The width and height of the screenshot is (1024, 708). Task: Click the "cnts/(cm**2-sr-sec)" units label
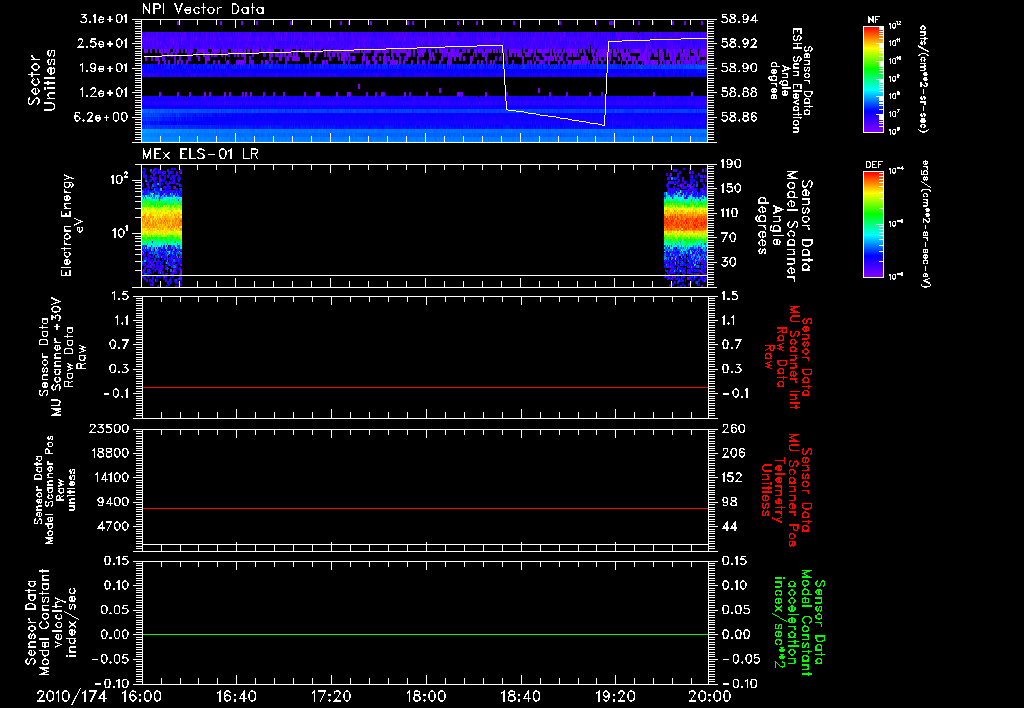[923, 79]
